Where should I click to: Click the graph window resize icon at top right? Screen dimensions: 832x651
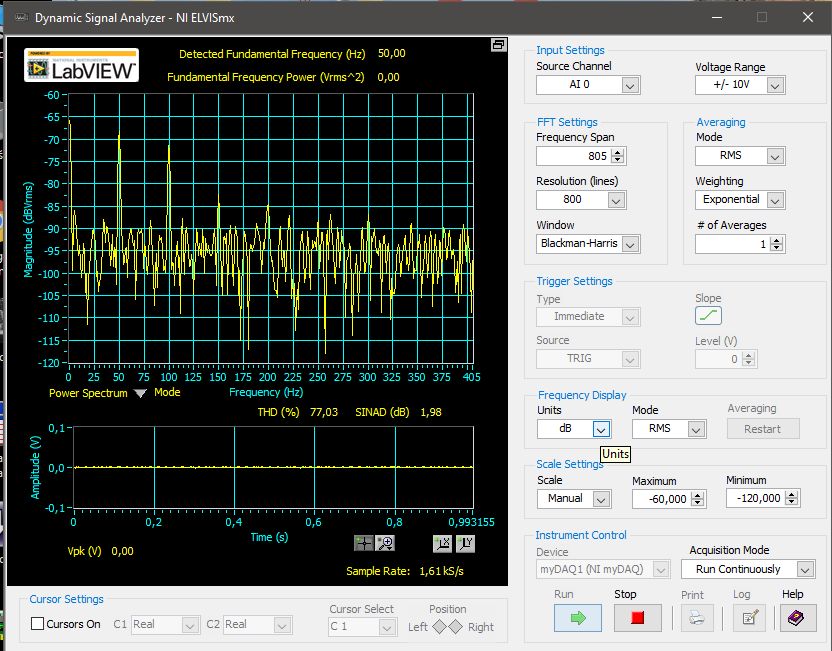(x=498, y=45)
